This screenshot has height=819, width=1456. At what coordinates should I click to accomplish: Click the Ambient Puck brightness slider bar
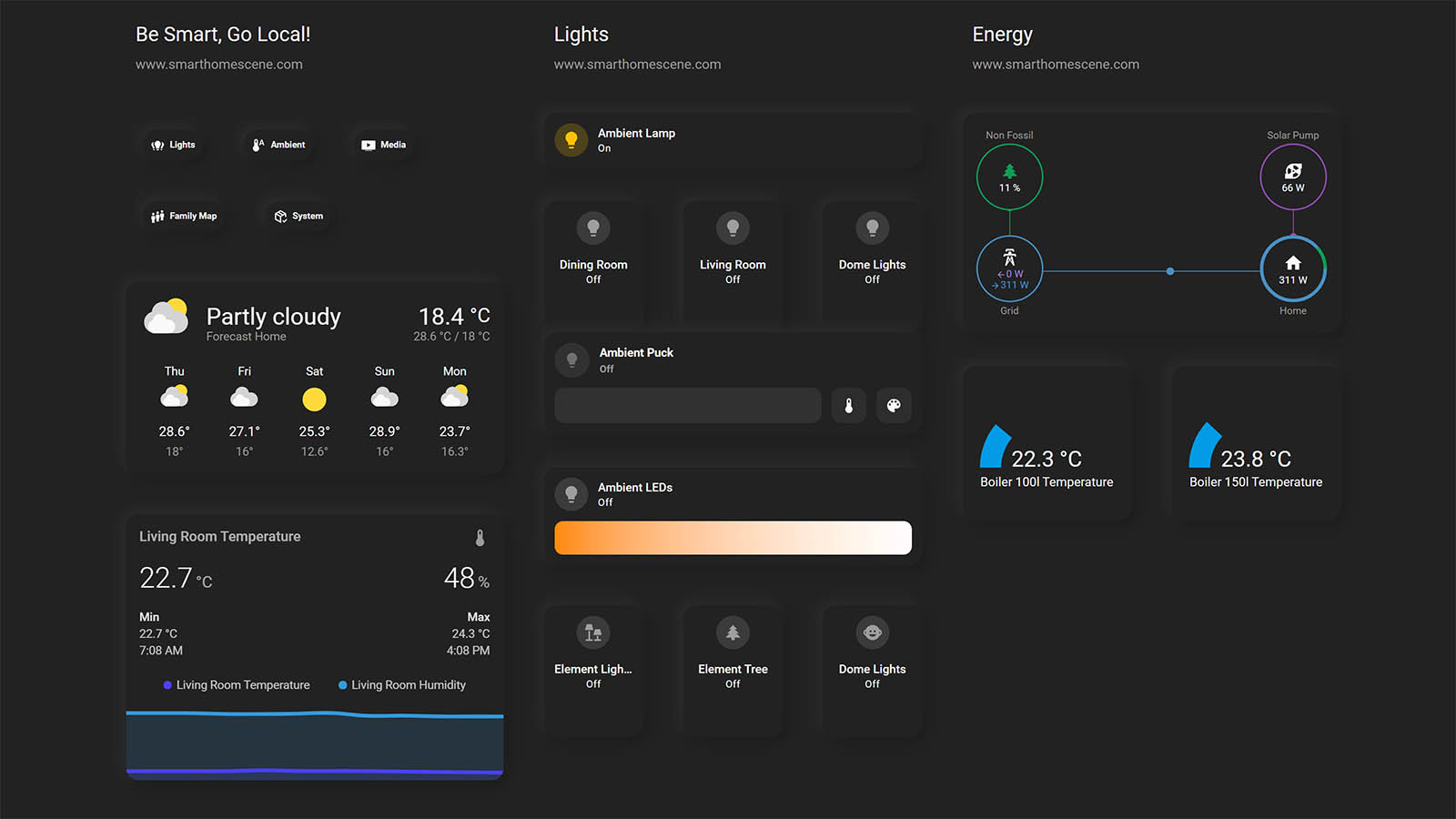[687, 406]
